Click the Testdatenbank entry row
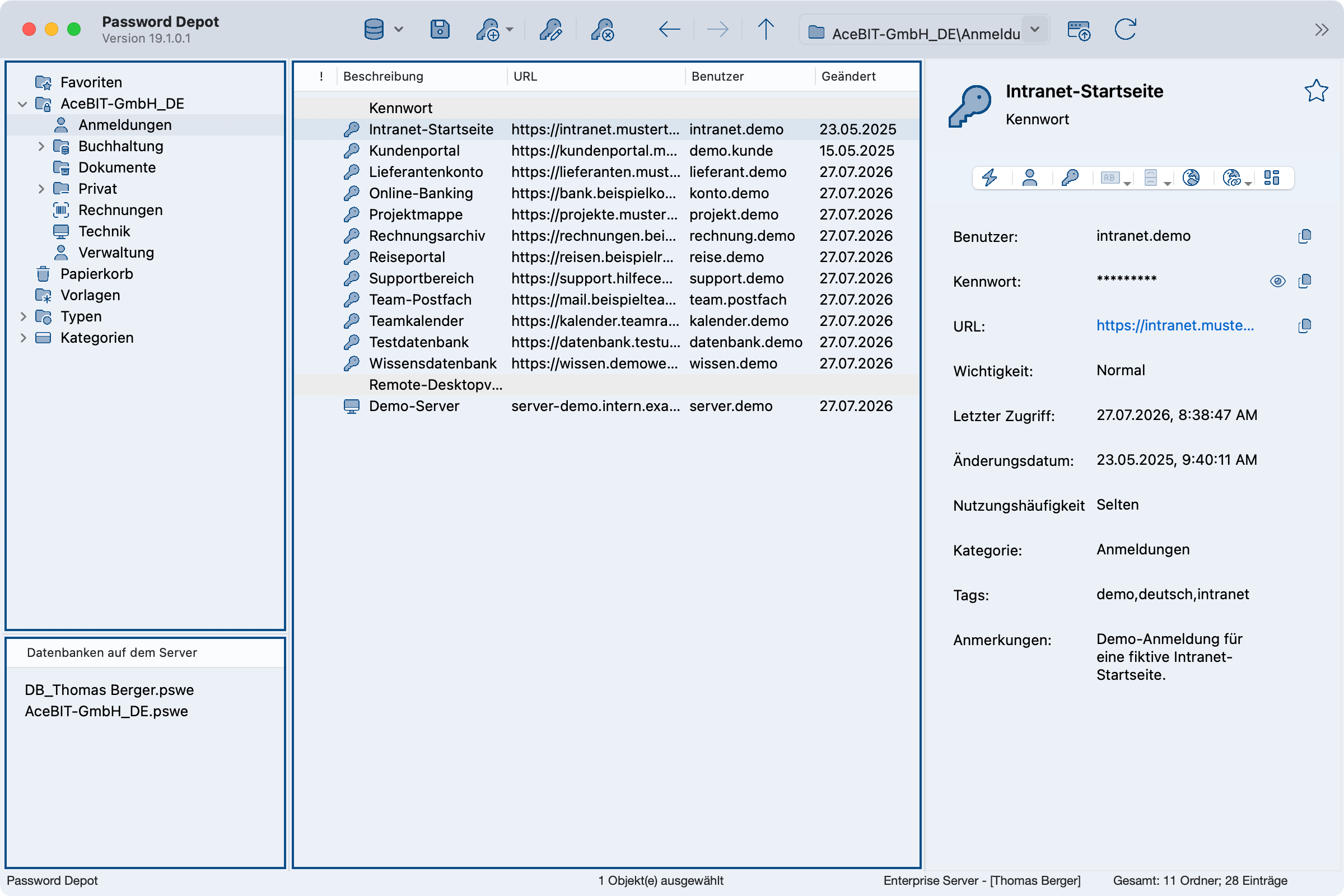The image size is (1344, 896). click(606, 342)
